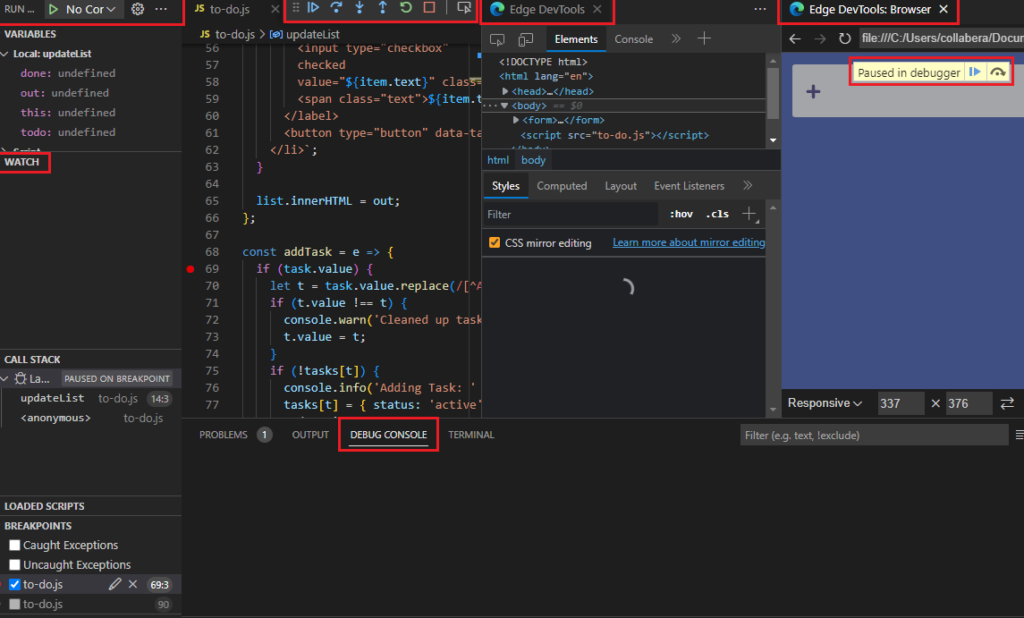Open the Computed styles tab
Image resolution: width=1024 pixels, height=618 pixels.
tap(562, 186)
